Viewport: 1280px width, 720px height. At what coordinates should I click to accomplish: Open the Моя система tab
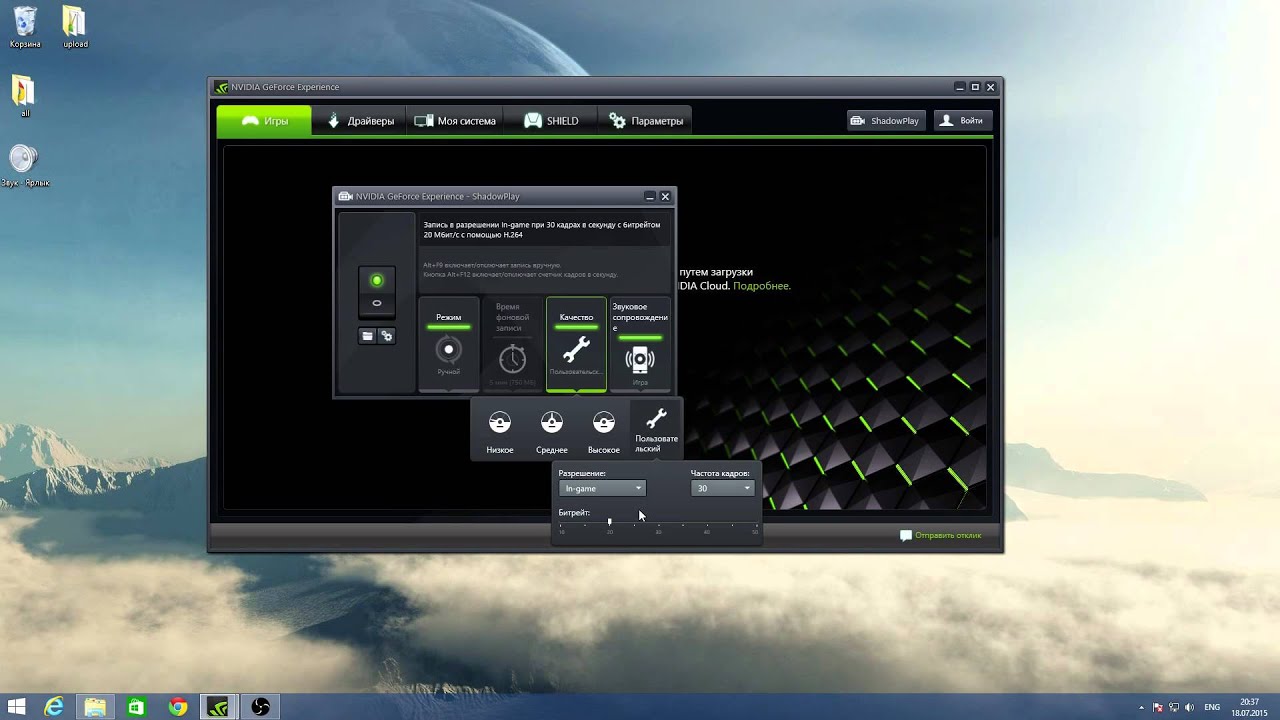coord(455,121)
